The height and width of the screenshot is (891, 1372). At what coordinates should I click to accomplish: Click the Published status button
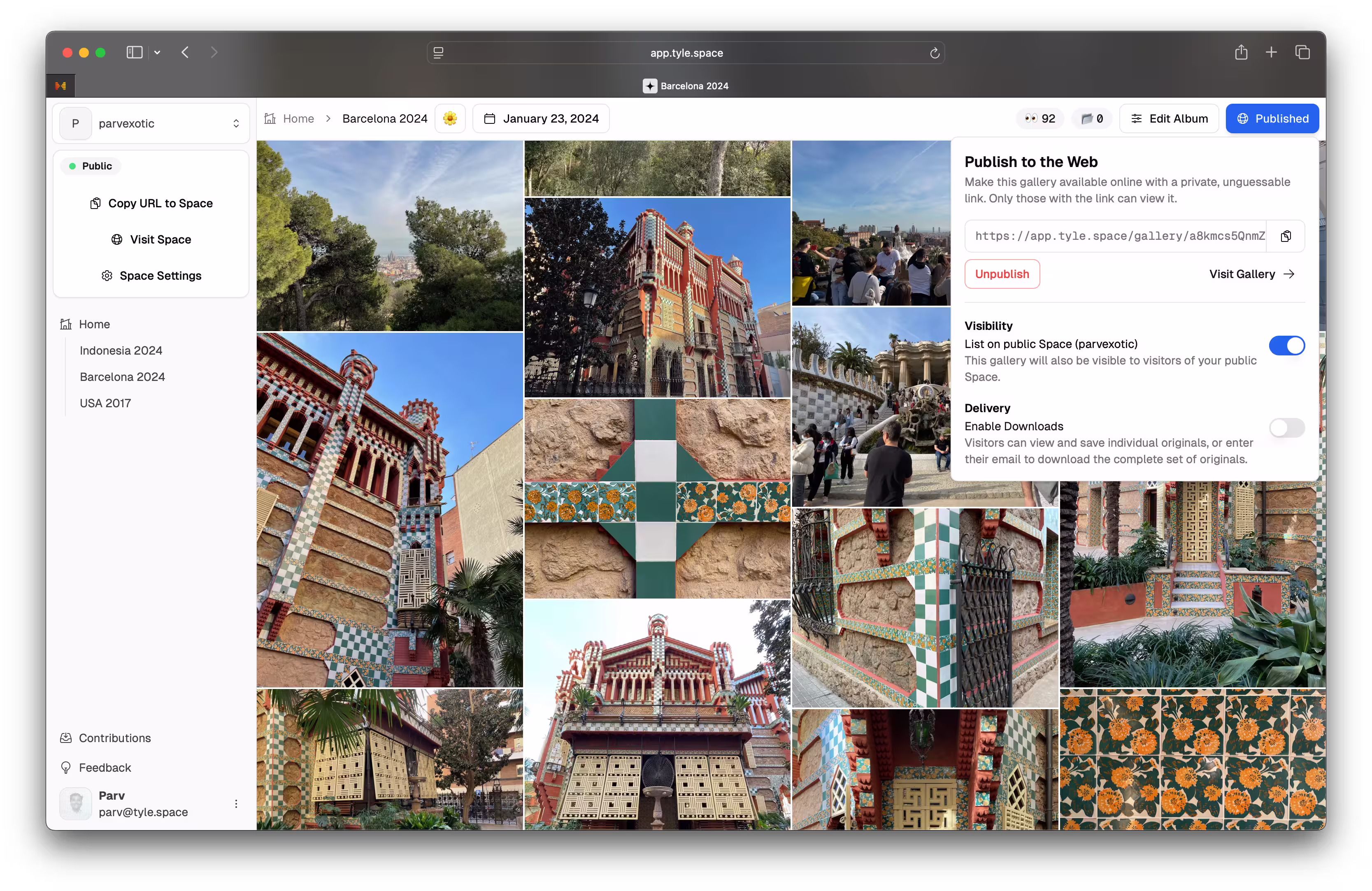click(1272, 119)
